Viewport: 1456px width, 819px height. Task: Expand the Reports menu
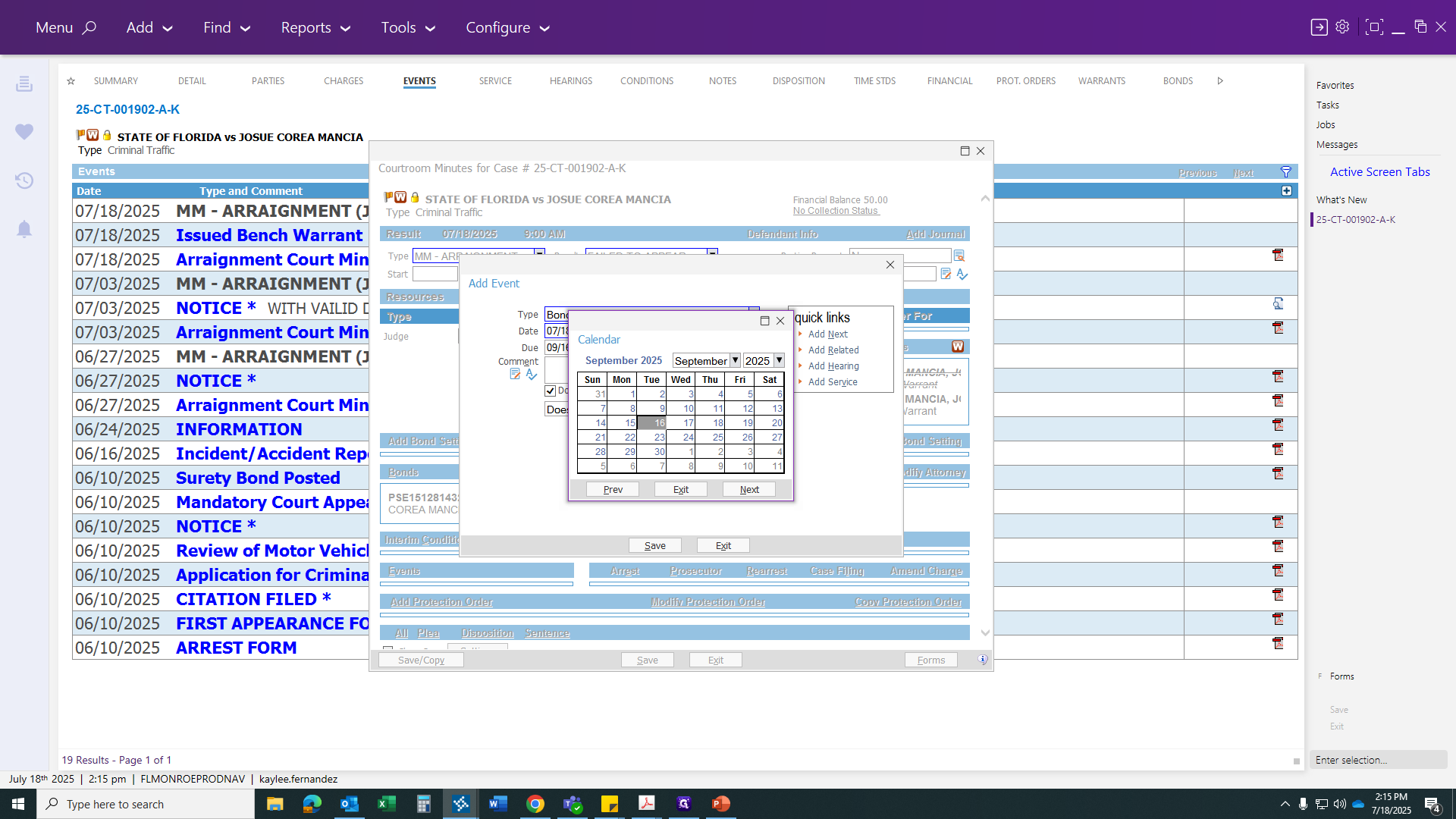pos(315,27)
